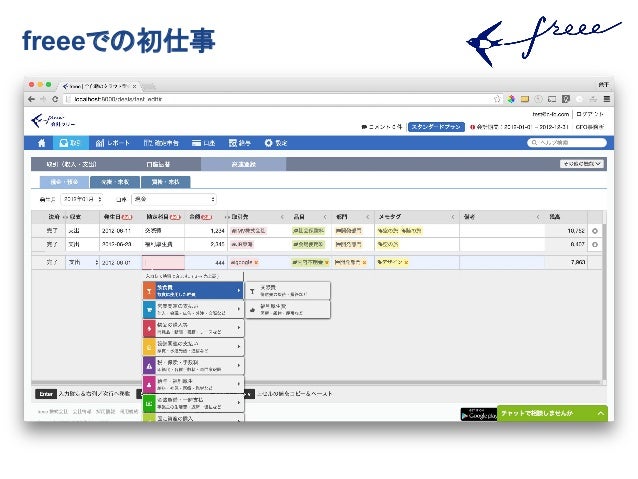638x479 pixels.
Task: Open the 収支 selector in the editing row with 444
Action: coord(83,263)
